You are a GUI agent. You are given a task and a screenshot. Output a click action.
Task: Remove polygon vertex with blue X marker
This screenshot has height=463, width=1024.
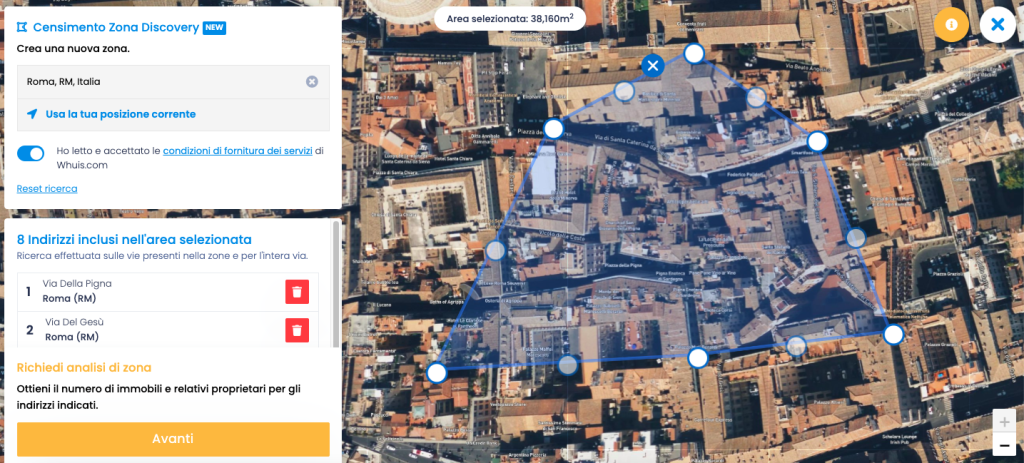pos(652,65)
